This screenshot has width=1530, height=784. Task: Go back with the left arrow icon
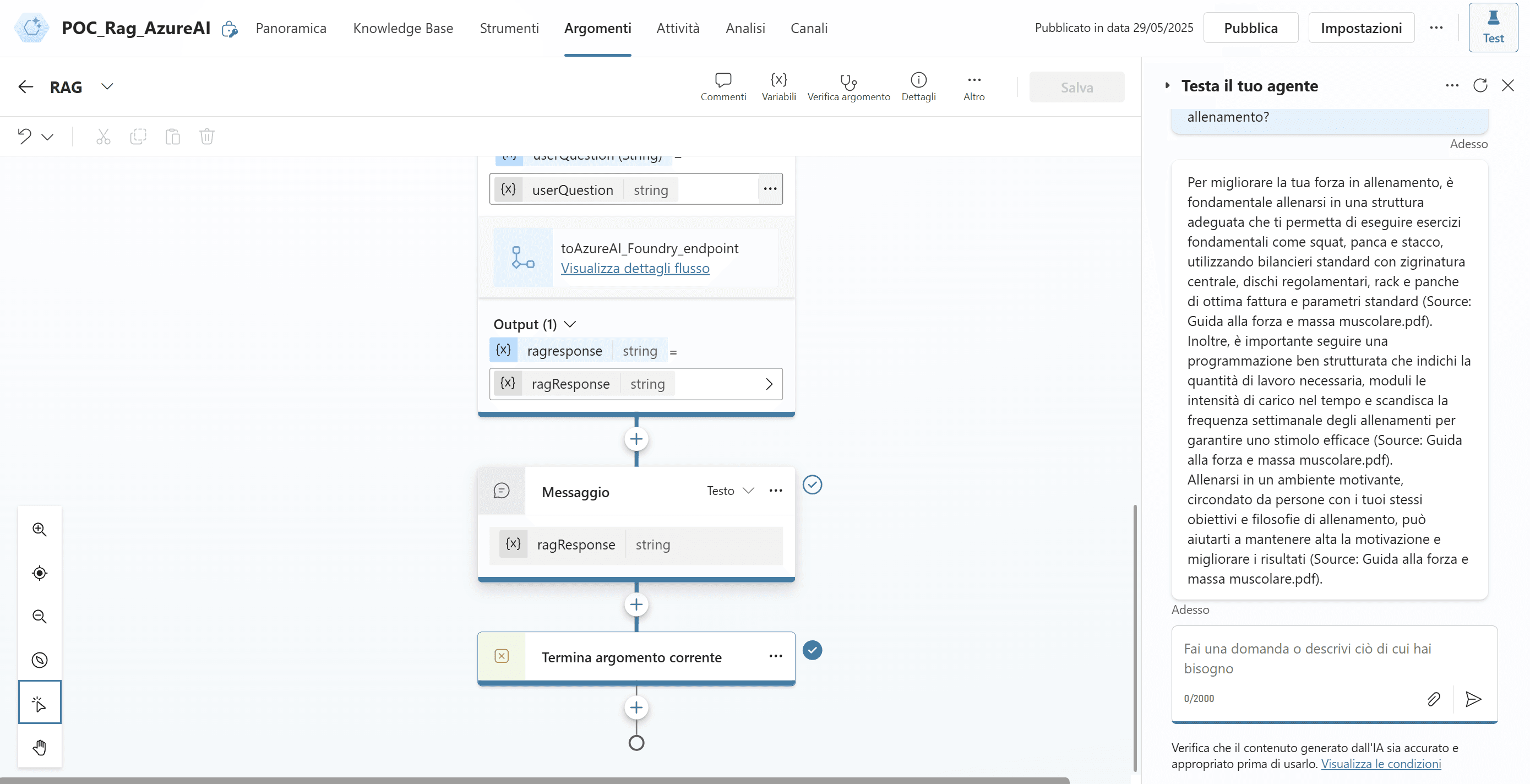(25, 87)
